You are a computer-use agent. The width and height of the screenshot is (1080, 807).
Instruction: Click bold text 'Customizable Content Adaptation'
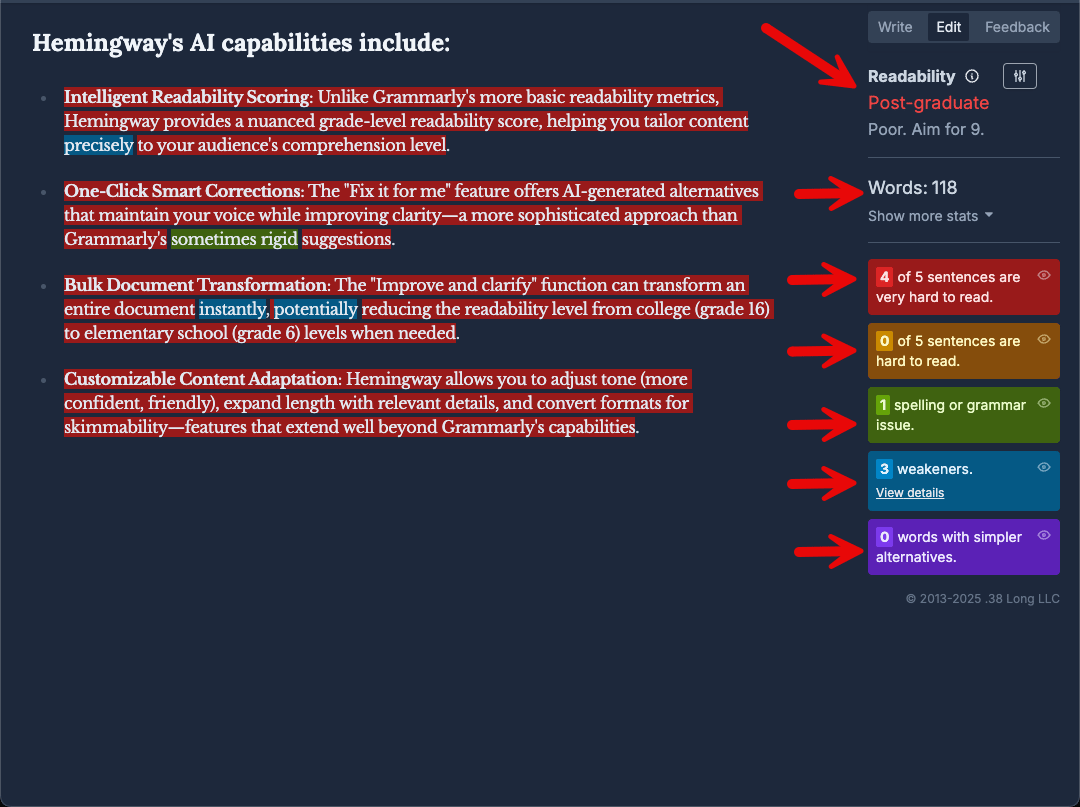[x=201, y=379]
